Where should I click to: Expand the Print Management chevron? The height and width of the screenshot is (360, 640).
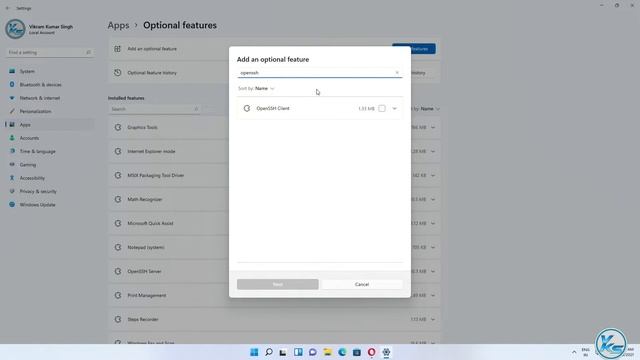[x=433, y=296]
